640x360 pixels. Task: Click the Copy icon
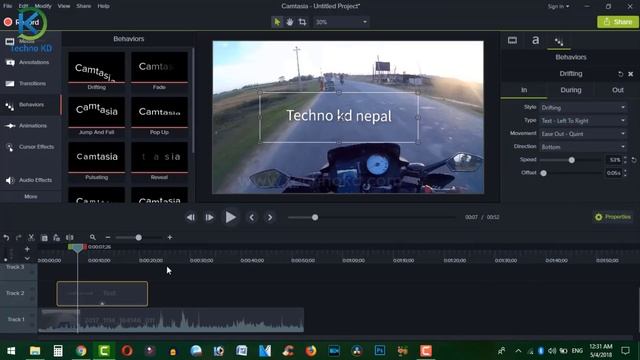click(x=44, y=238)
